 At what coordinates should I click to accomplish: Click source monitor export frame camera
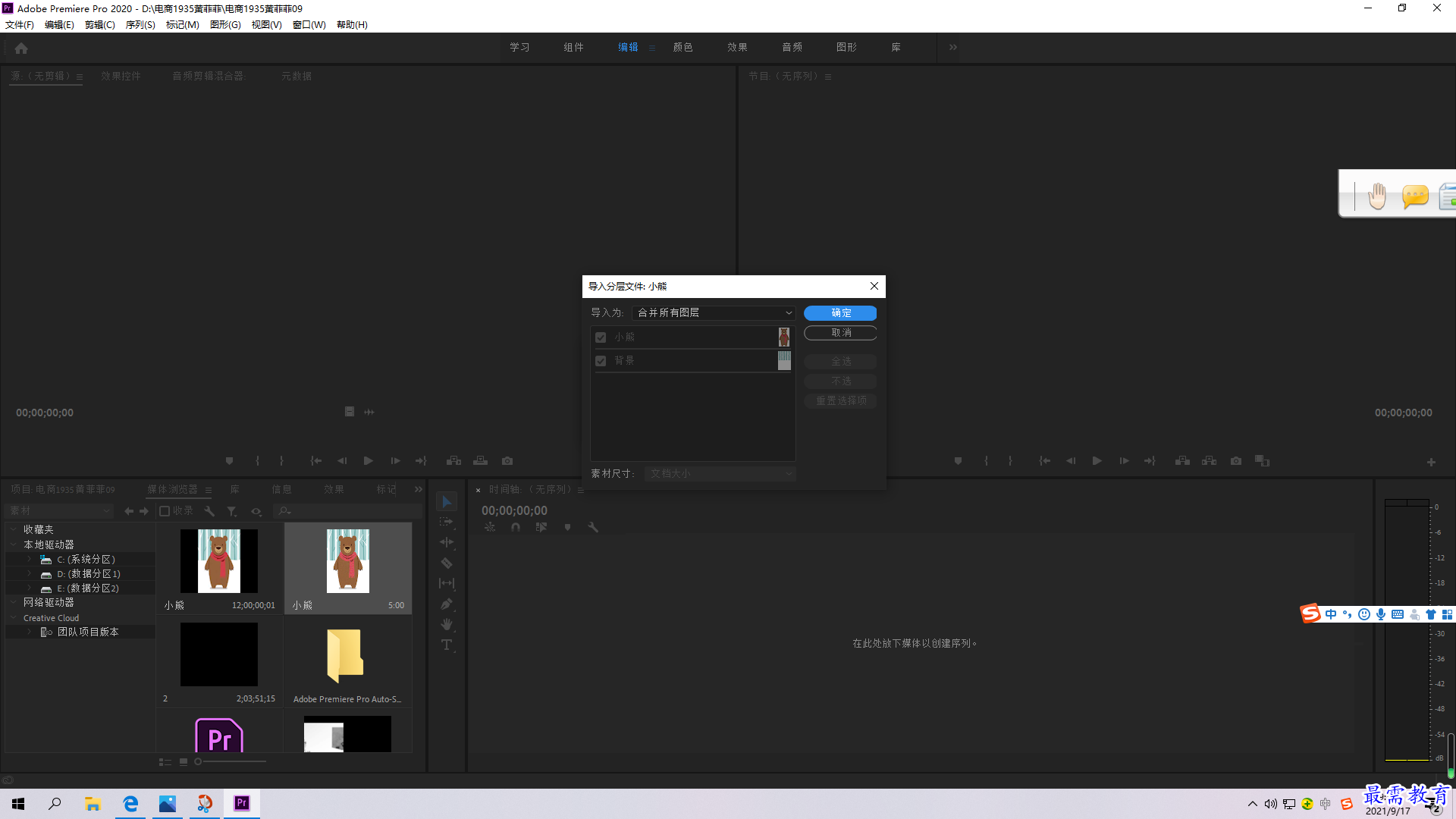[507, 460]
